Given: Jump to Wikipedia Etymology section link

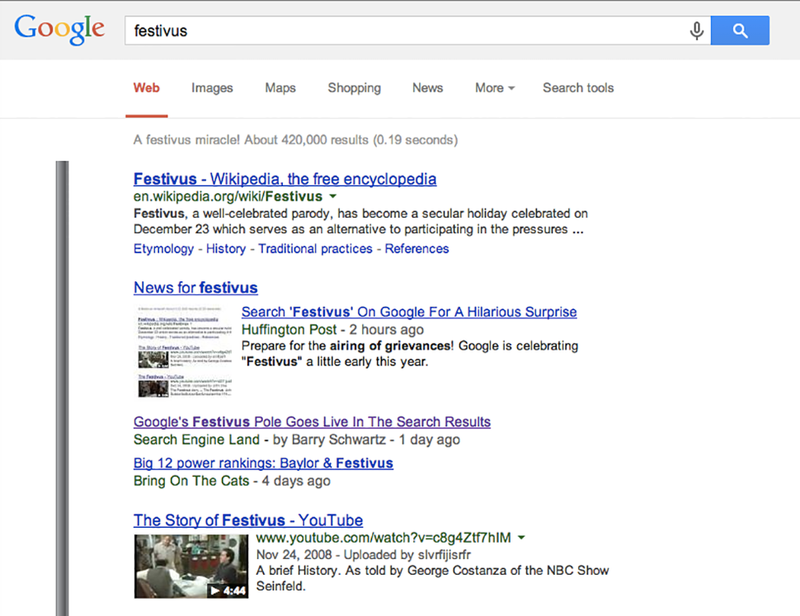Looking at the screenshot, I should tap(164, 249).
